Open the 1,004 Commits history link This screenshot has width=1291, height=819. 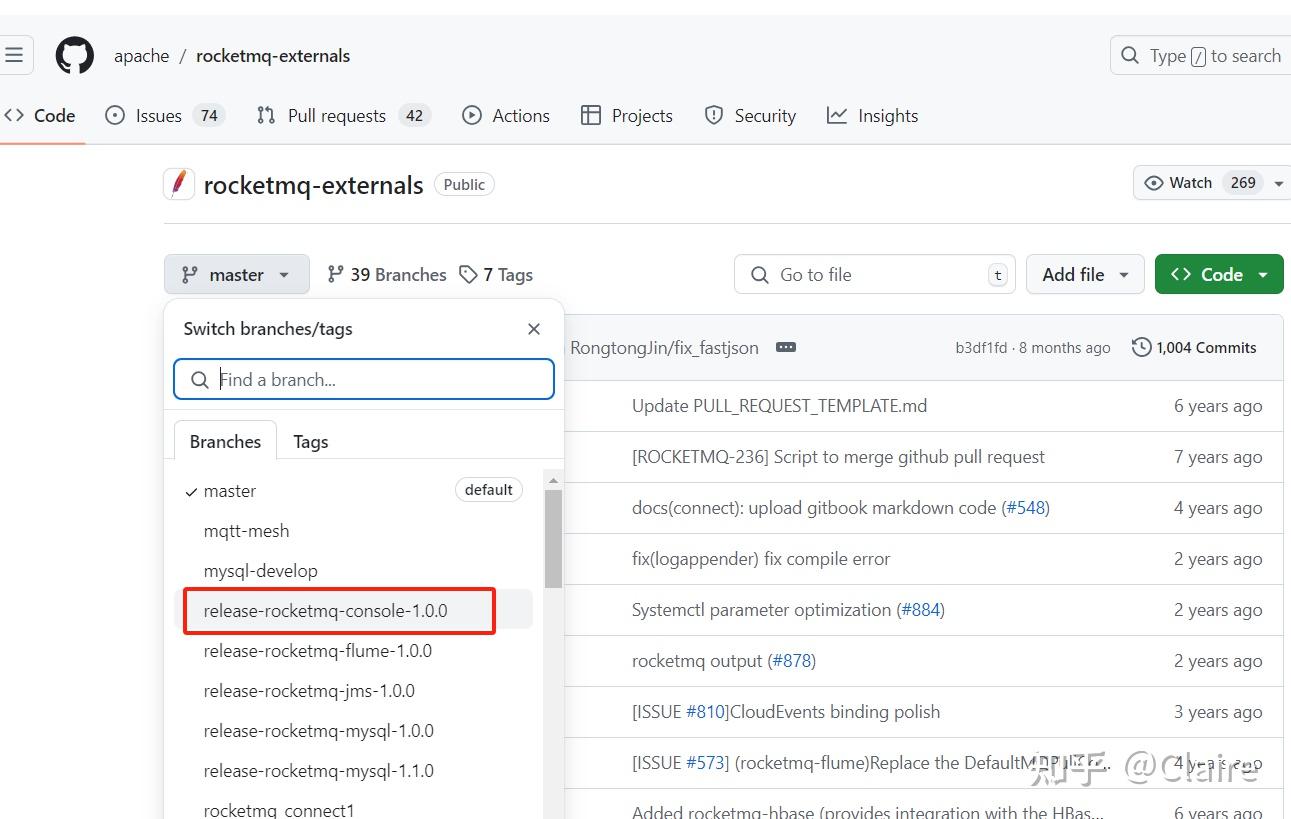coord(1206,347)
